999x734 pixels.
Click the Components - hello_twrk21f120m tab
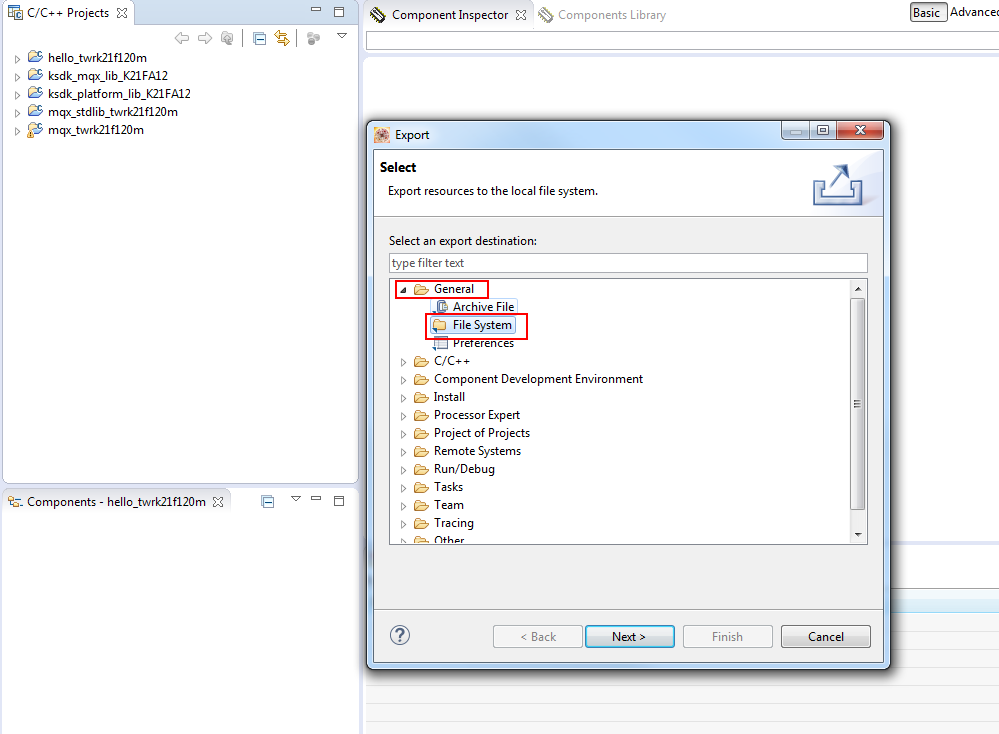tap(116, 502)
